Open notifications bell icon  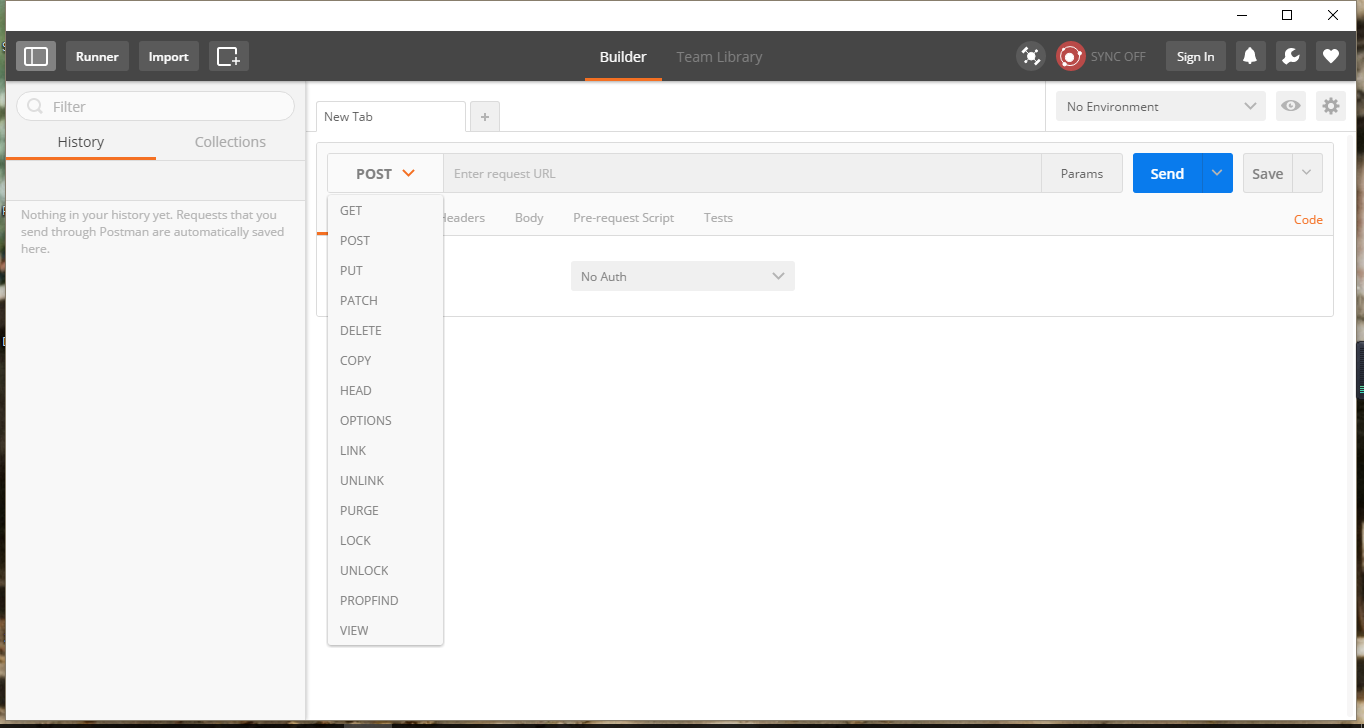point(1250,56)
